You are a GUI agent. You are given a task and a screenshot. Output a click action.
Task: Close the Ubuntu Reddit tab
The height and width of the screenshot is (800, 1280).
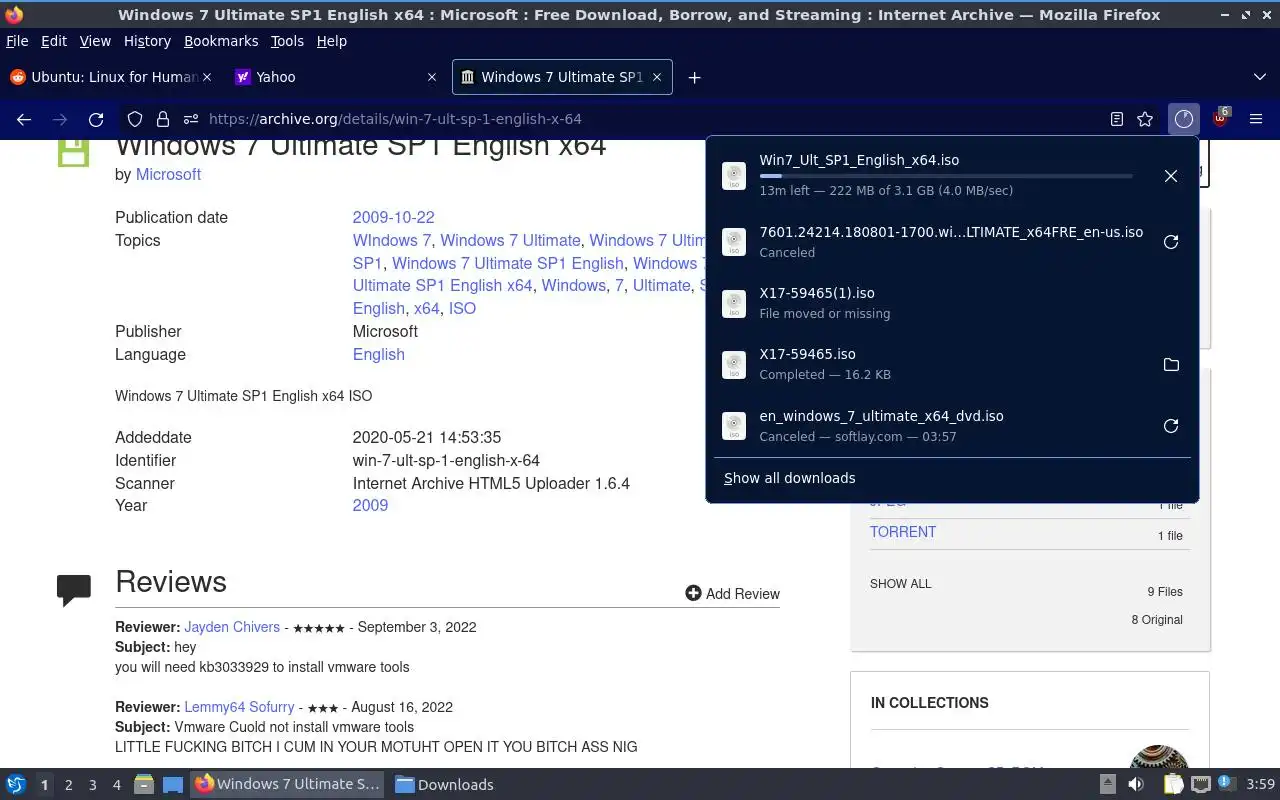tap(207, 77)
